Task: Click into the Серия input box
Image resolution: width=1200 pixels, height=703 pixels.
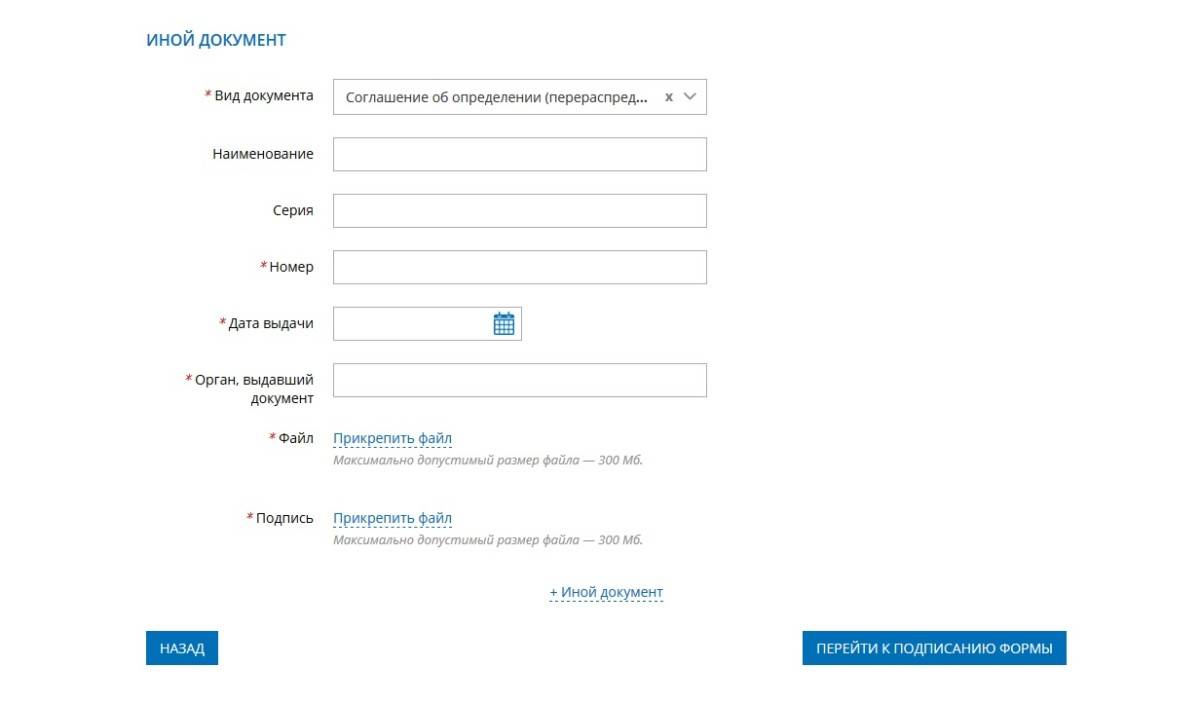Action: (x=519, y=211)
